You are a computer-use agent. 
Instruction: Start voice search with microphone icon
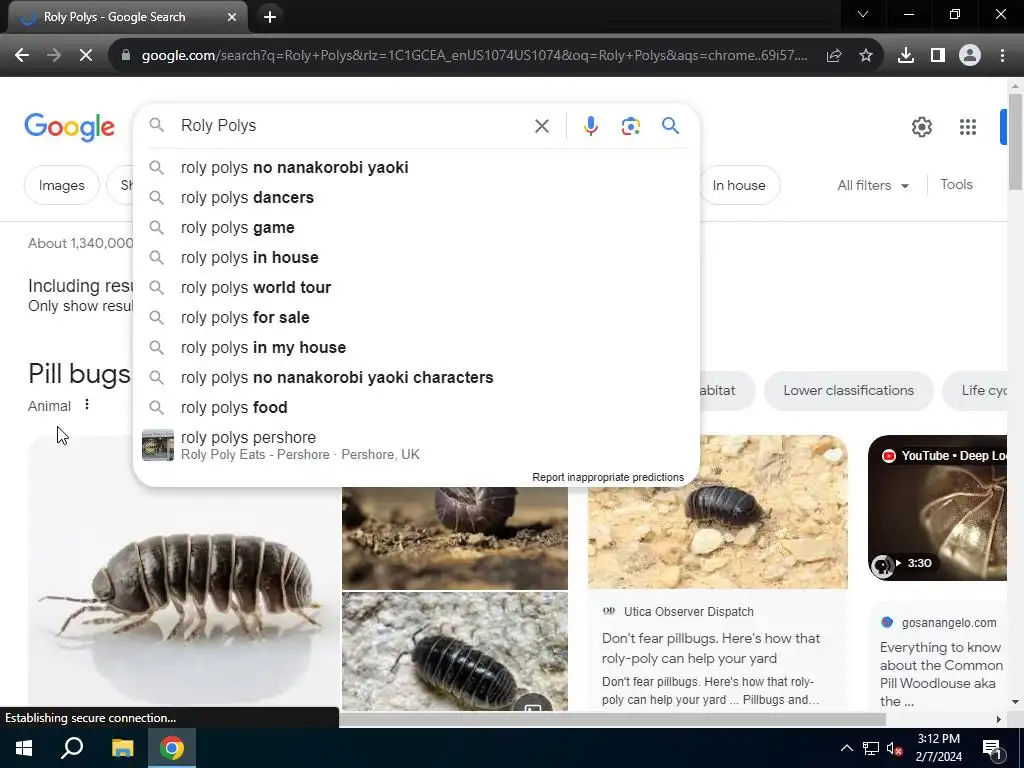pyautogui.click(x=591, y=126)
